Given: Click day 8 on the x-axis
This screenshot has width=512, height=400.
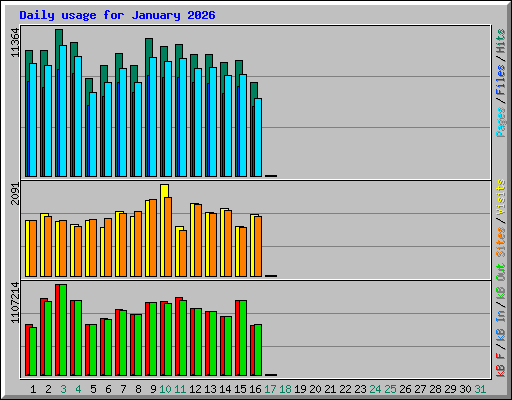Looking at the screenshot, I should 138,389.
